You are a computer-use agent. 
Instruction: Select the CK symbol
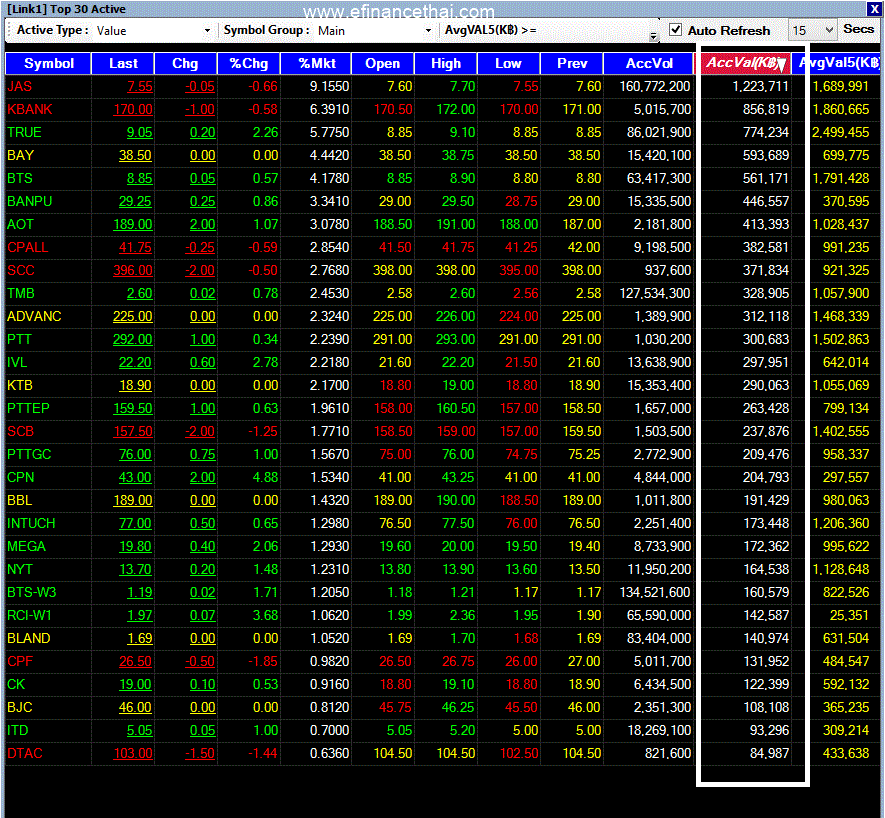[16, 685]
